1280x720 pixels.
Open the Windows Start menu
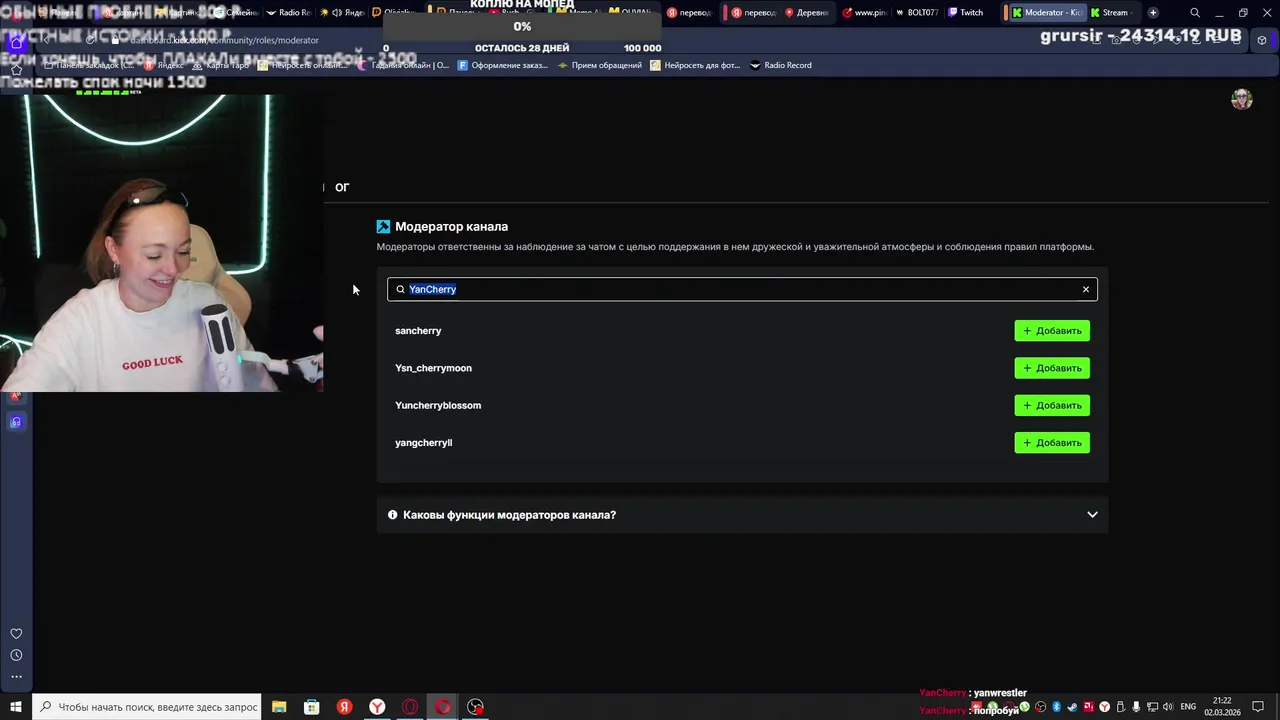pos(16,707)
